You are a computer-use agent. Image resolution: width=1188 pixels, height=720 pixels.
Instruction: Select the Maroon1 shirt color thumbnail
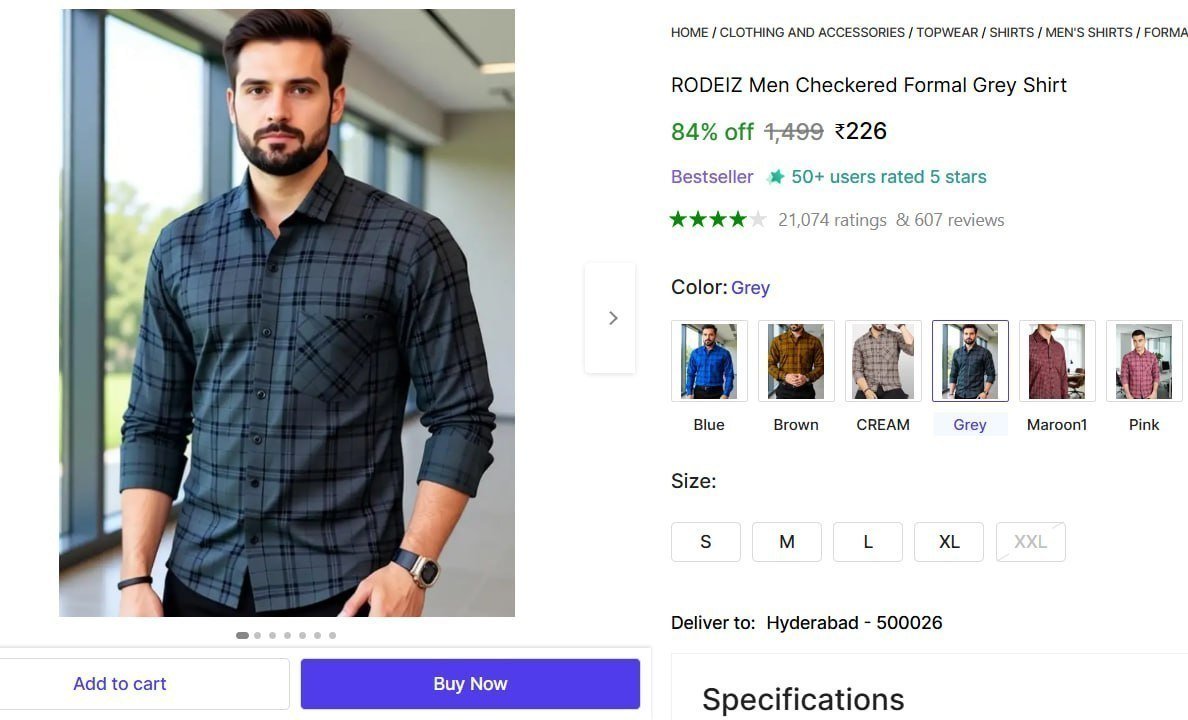(x=1057, y=361)
